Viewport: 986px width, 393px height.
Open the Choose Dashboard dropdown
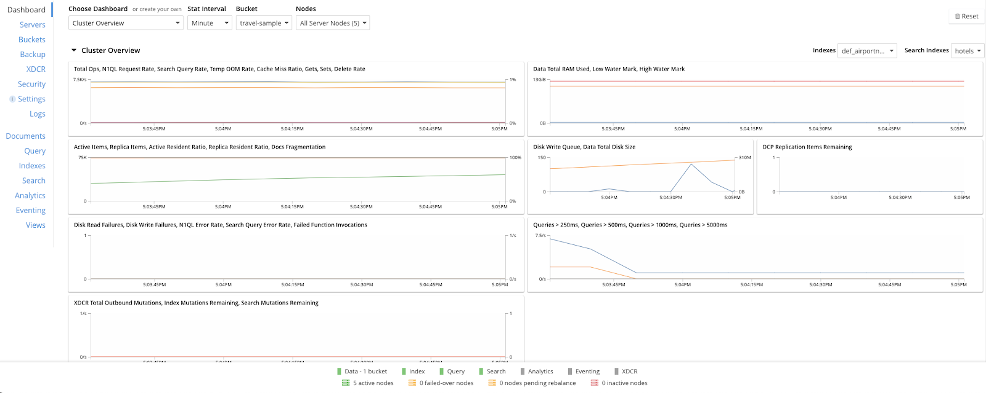125,23
